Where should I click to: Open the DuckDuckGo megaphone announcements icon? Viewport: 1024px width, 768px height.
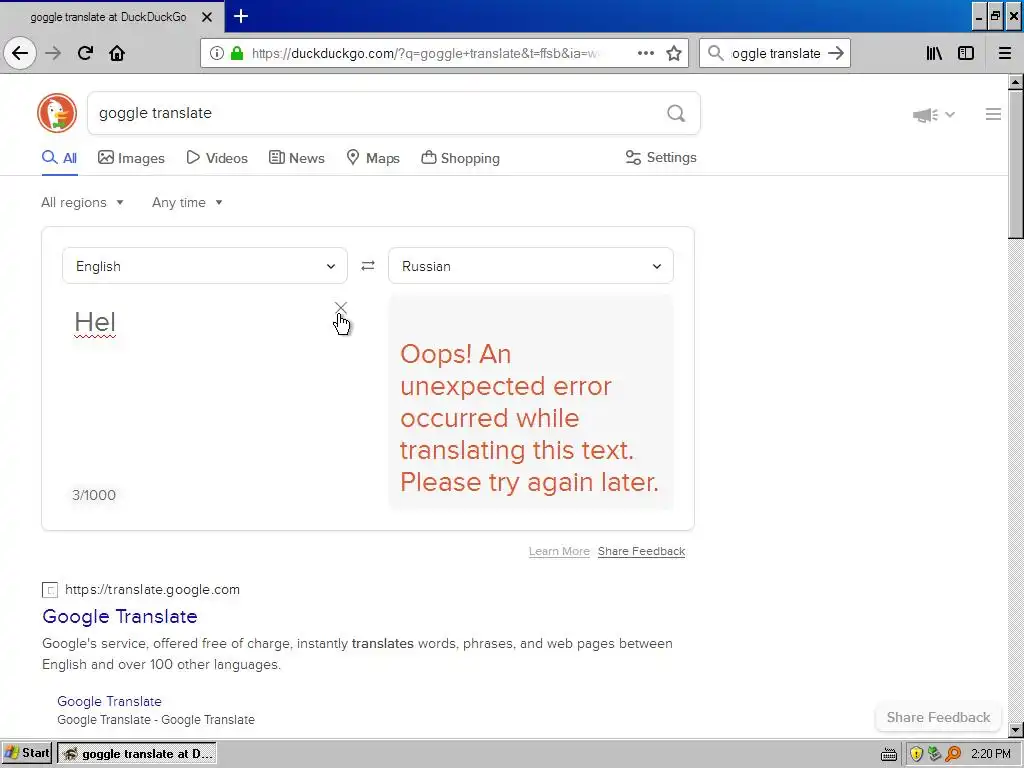click(925, 115)
